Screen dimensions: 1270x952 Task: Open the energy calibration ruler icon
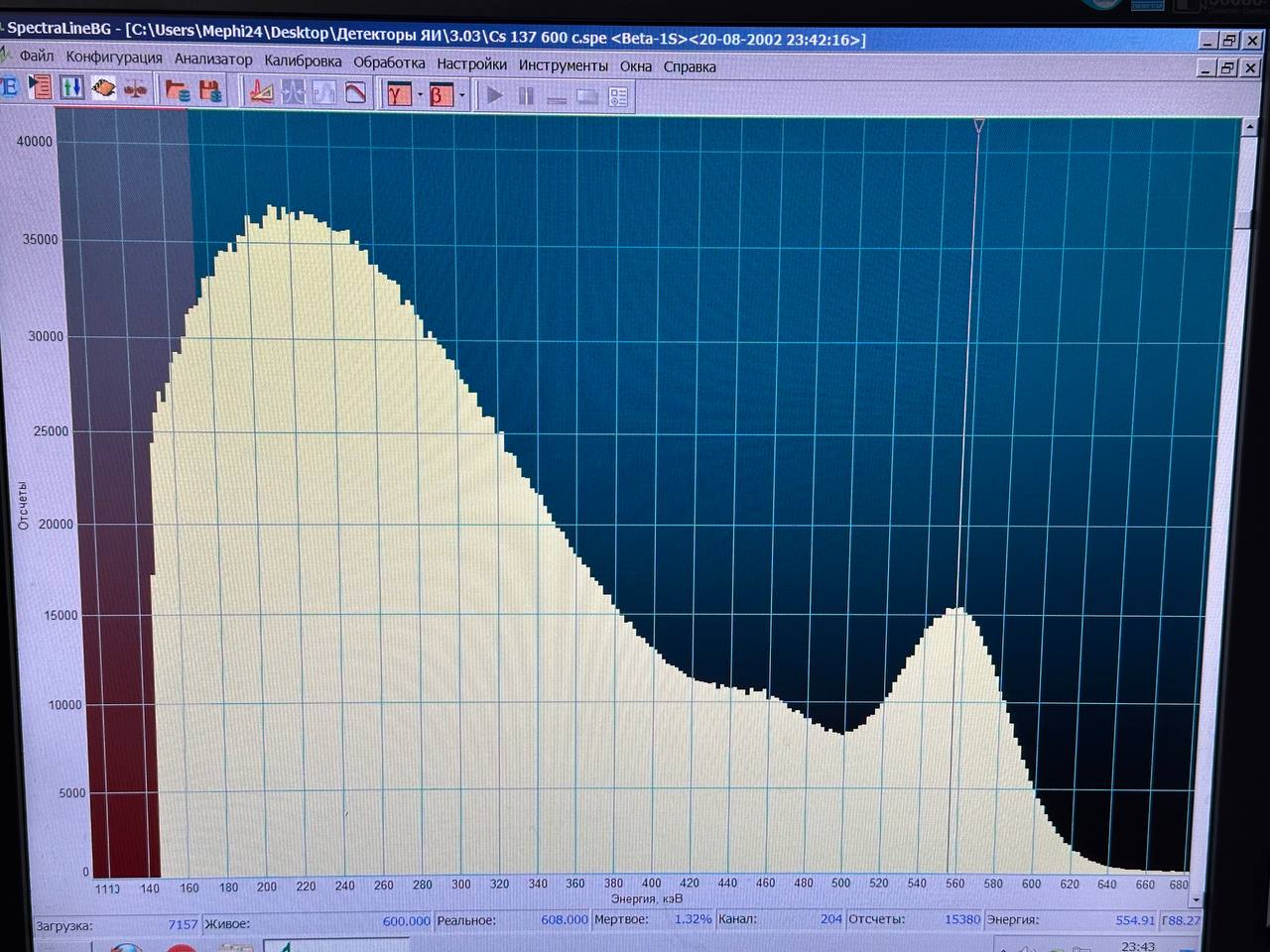coord(261,92)
